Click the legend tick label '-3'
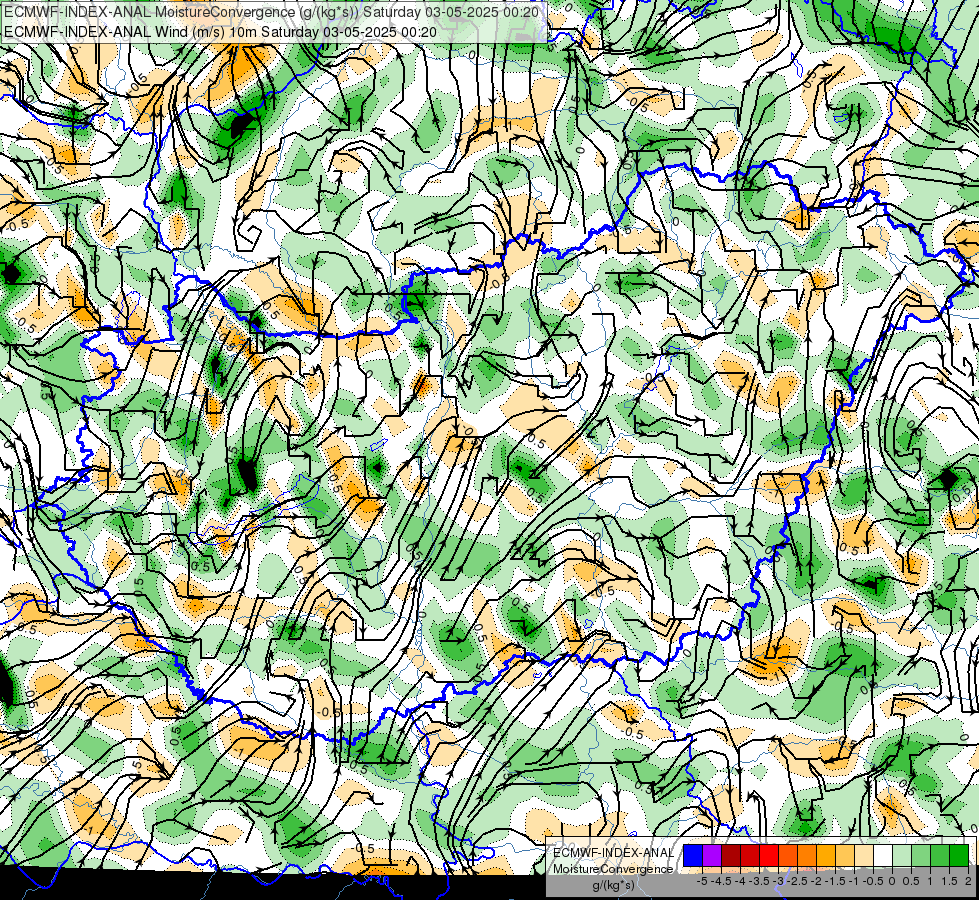Viewport: 979px width, 900px height. click(x=778, y=881)
